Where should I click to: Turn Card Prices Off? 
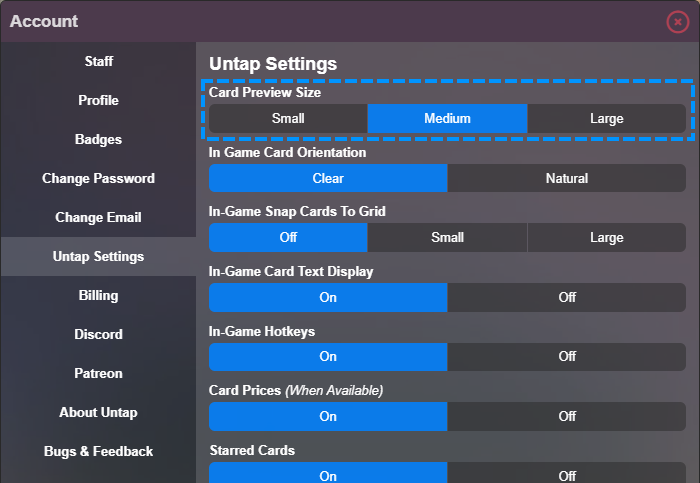pyautogui.click(x=567, y=416)
